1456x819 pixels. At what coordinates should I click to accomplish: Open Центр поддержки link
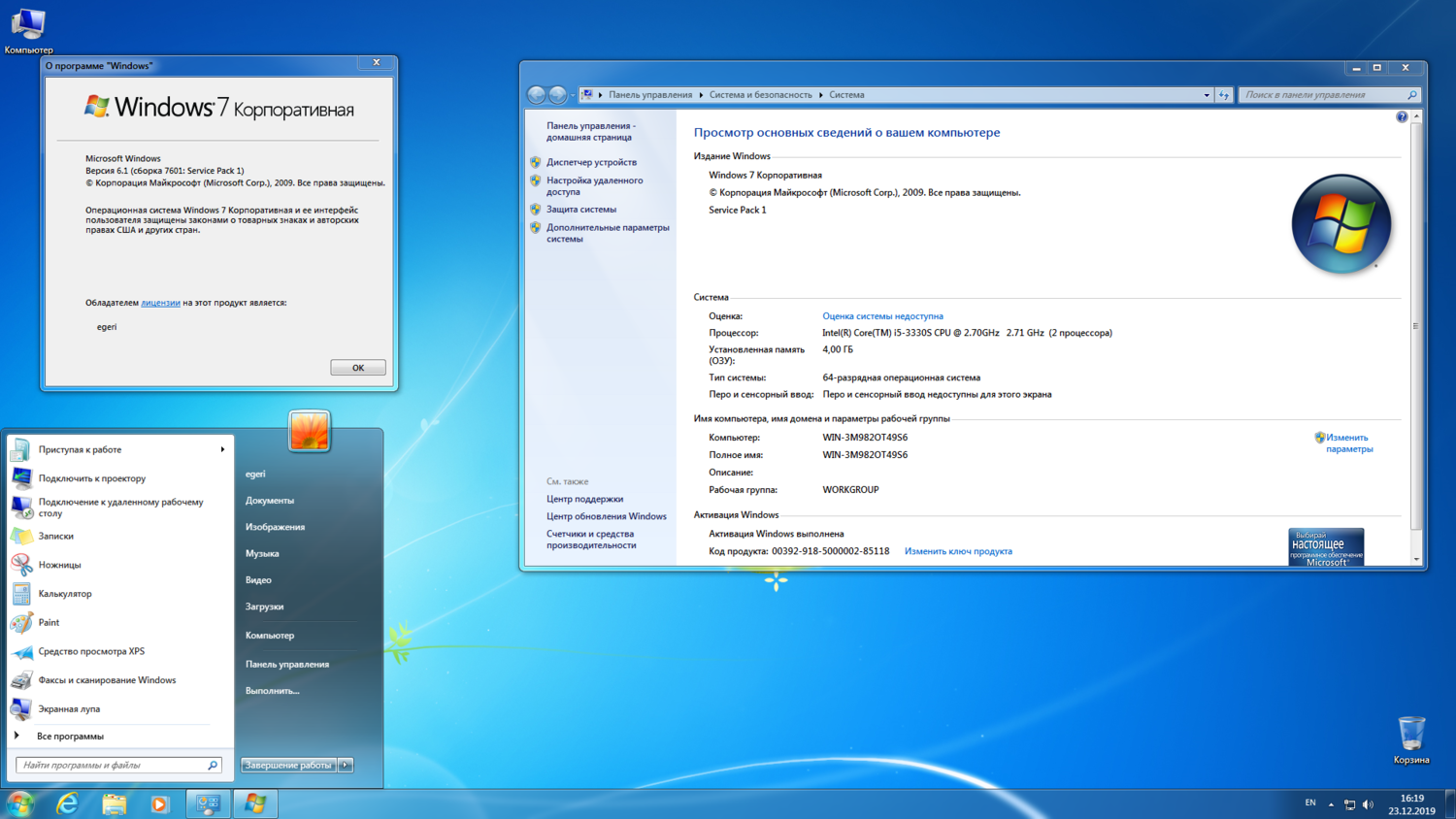point(584,499)
